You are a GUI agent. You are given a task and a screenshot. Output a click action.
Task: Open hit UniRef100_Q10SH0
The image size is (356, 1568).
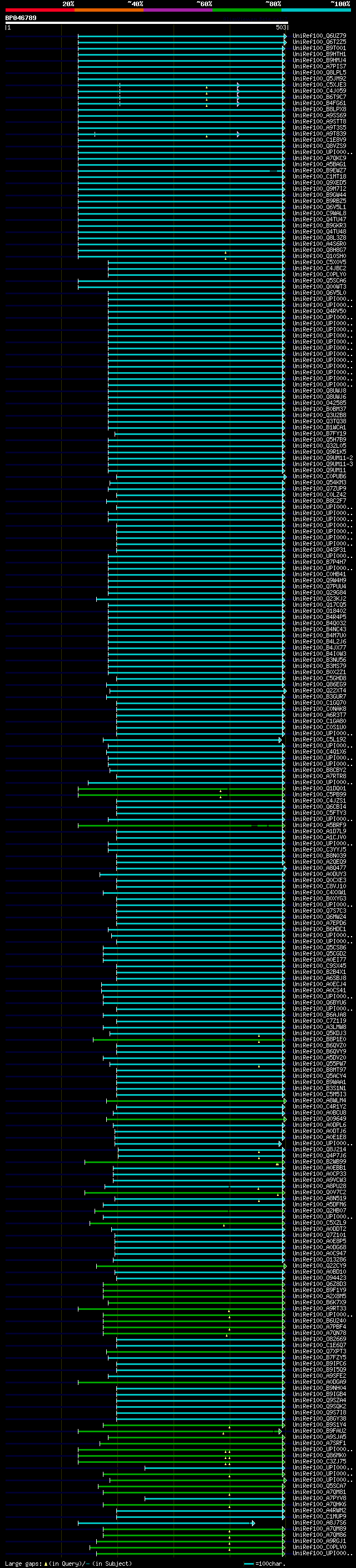(319, 256)
